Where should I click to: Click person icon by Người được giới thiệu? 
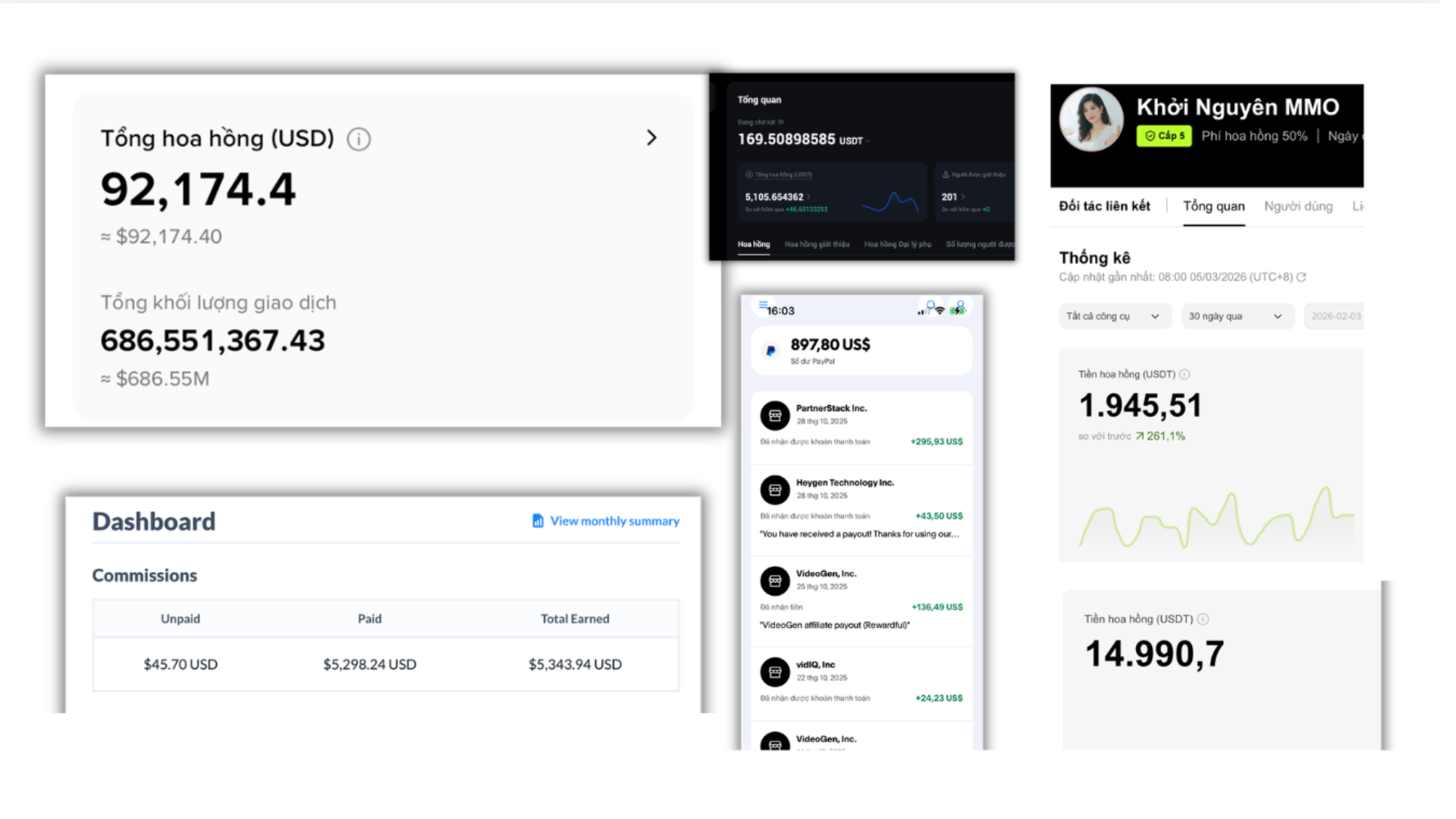(x=946, y=174)
